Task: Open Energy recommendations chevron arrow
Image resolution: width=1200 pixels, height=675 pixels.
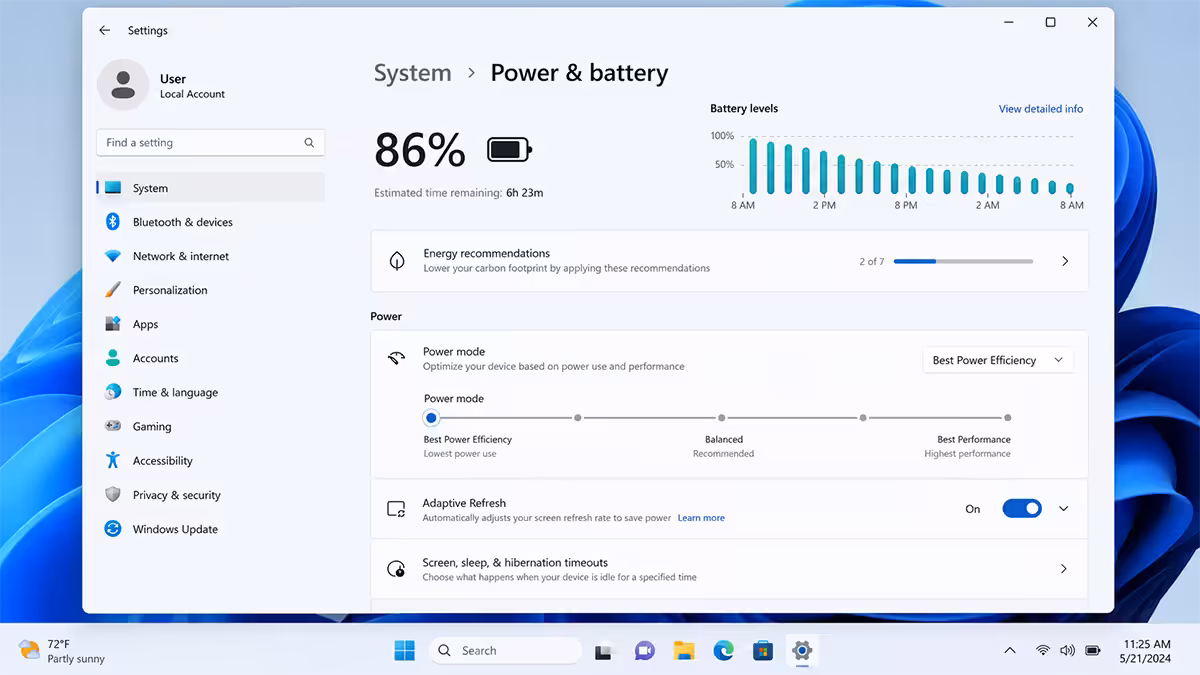Action: click(x=1065, y=261)
